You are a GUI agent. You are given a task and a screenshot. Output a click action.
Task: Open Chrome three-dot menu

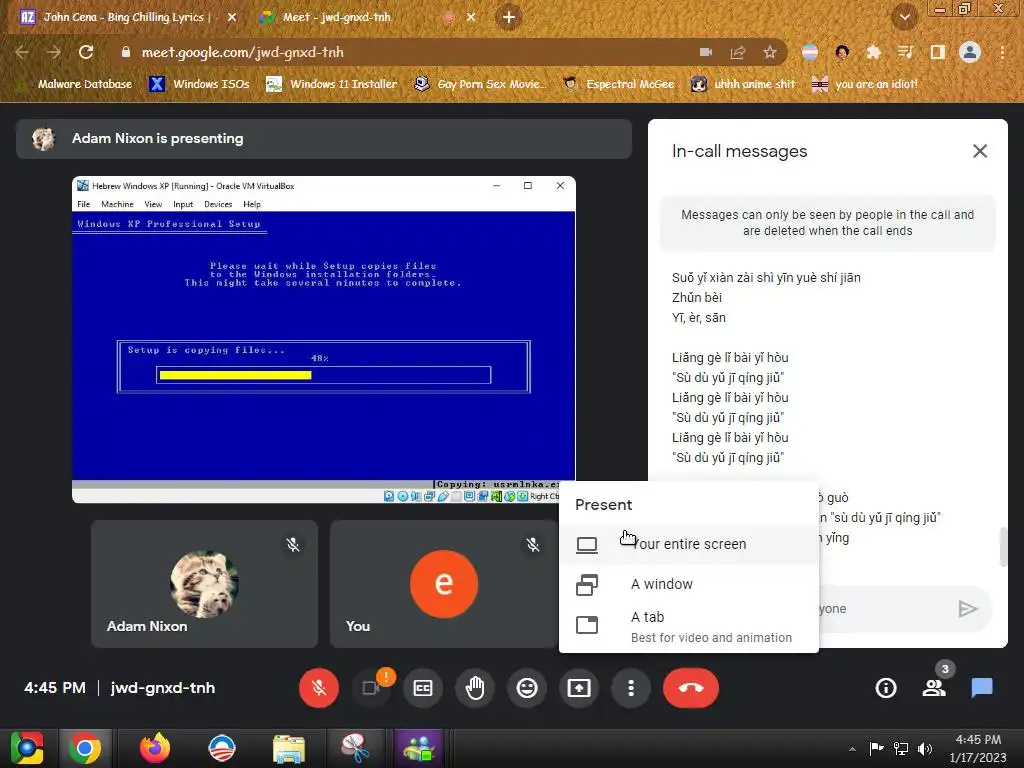tap(1002, 52)
